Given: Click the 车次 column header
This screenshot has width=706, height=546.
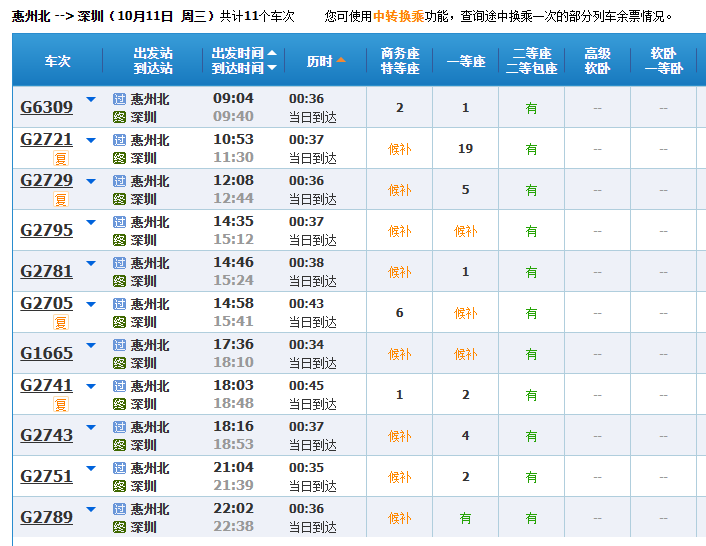Looking at the screenshot, I should 58,61.
